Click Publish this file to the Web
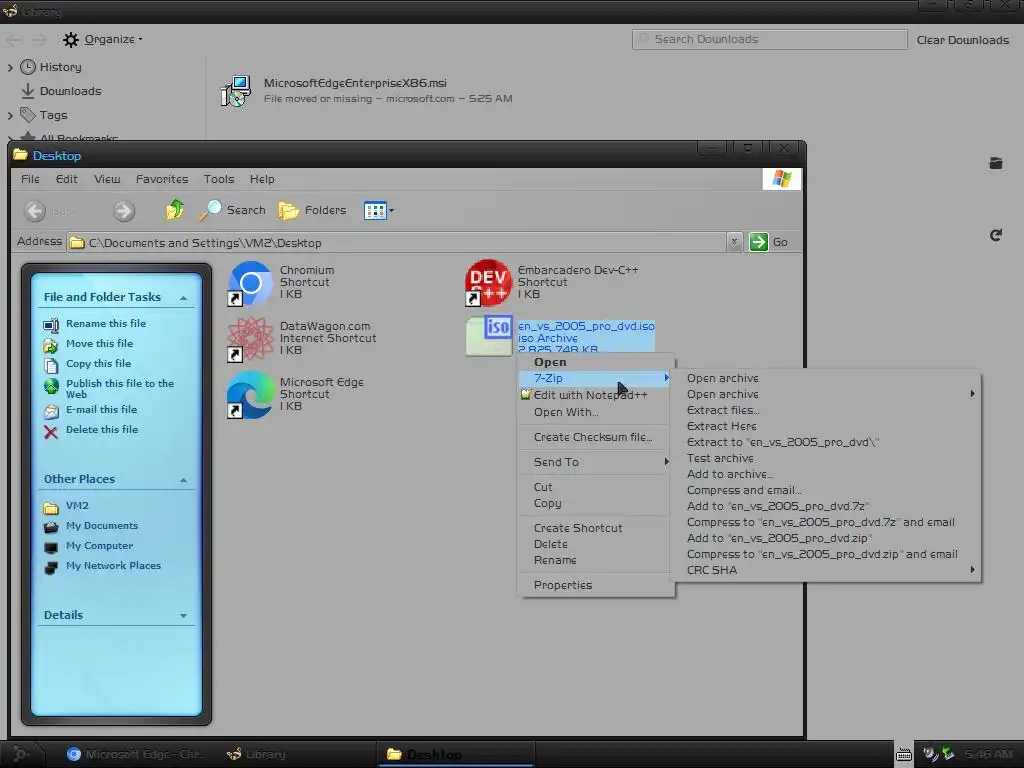 click(120, 389)
